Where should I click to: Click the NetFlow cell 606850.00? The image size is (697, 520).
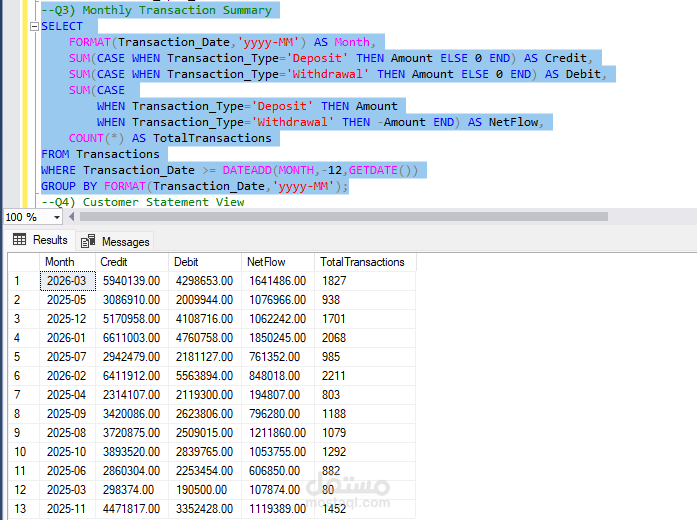point(278,471)
